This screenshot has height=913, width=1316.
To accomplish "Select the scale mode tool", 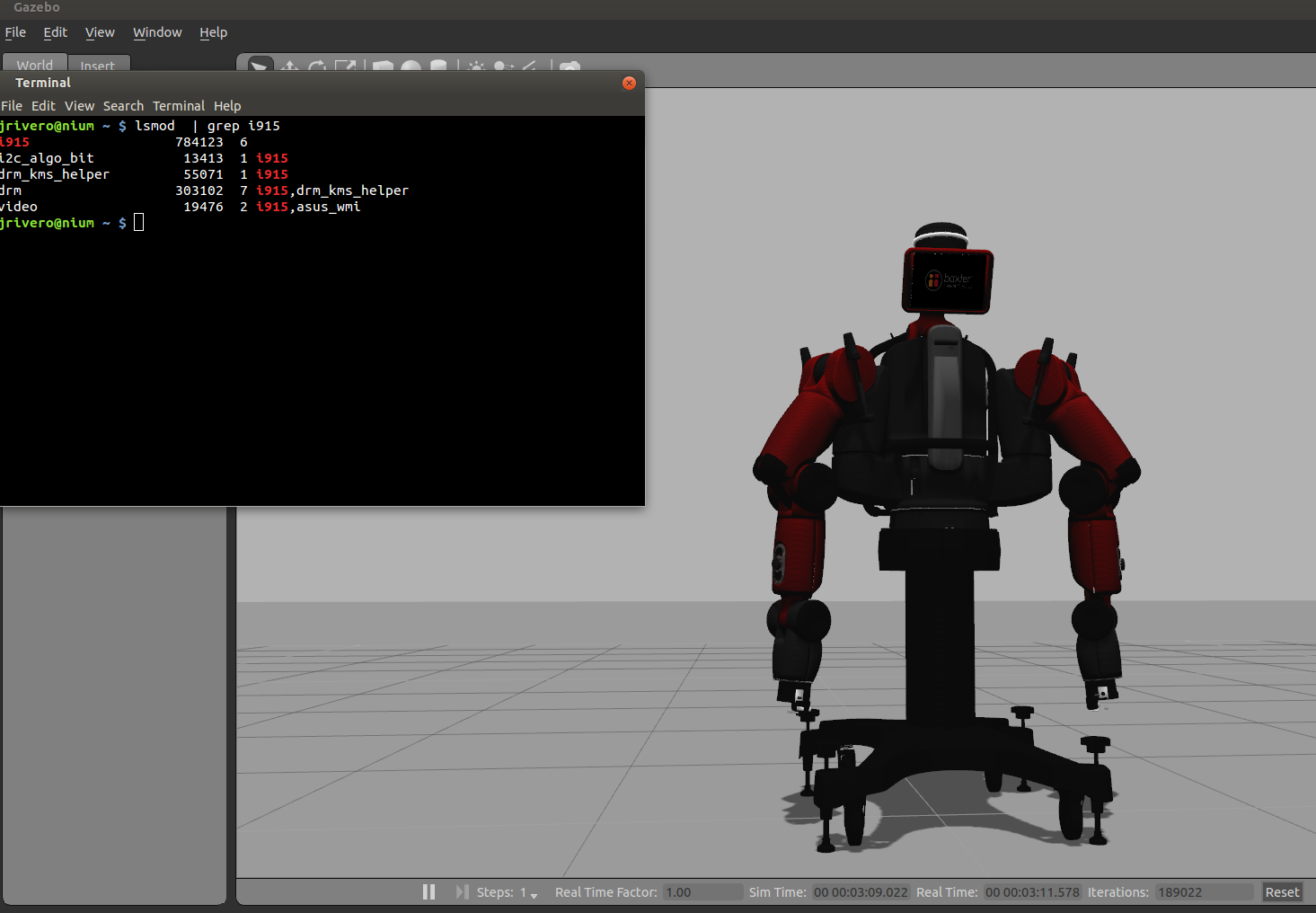I will pyautogui.click(x=345, y=66).
